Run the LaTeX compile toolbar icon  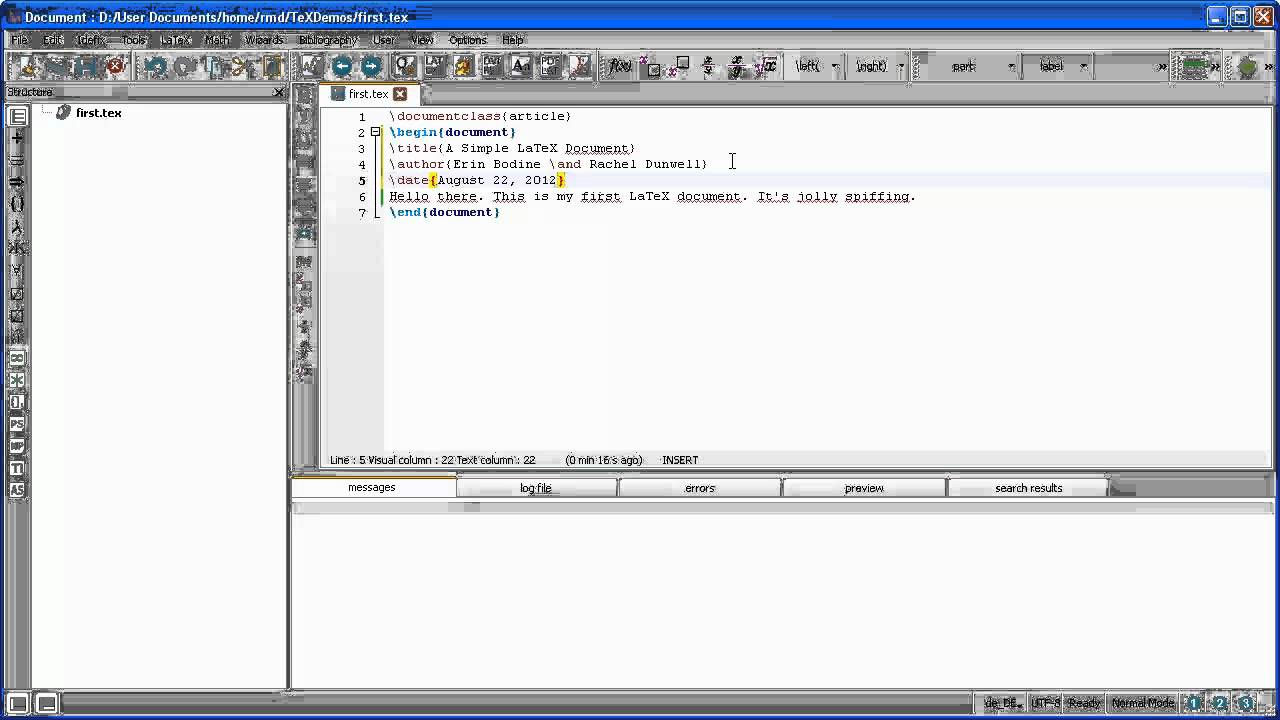point(435,67)
